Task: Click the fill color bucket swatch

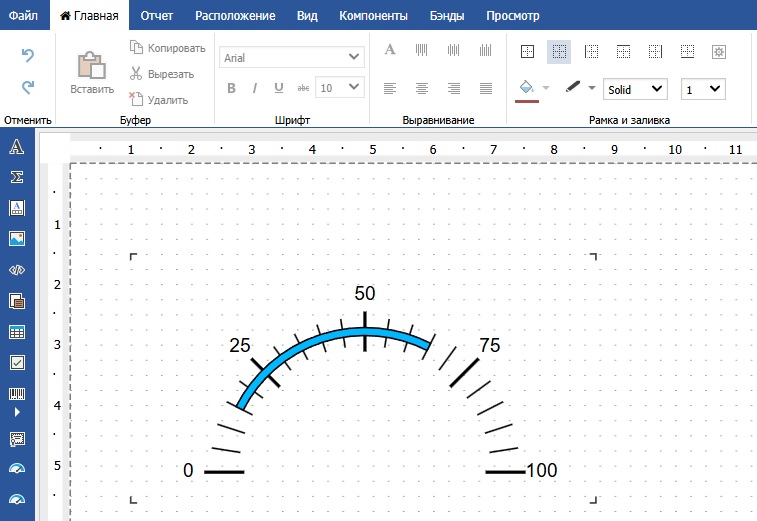Action: tap(526, 88)
